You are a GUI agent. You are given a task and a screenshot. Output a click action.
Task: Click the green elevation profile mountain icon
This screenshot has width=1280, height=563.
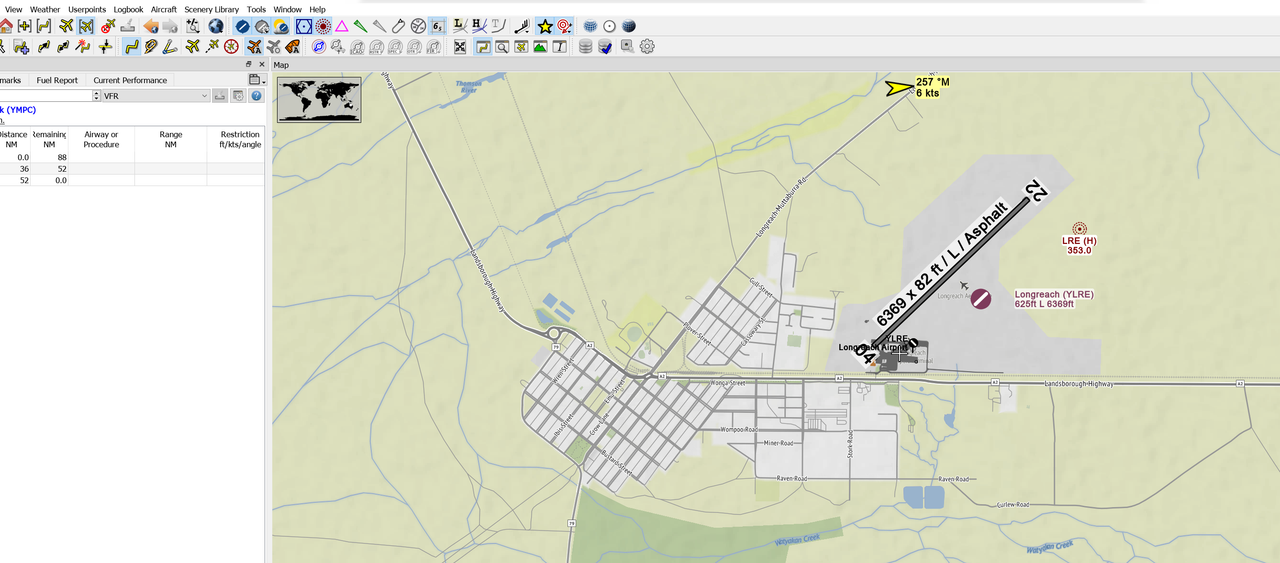(540, 47)
